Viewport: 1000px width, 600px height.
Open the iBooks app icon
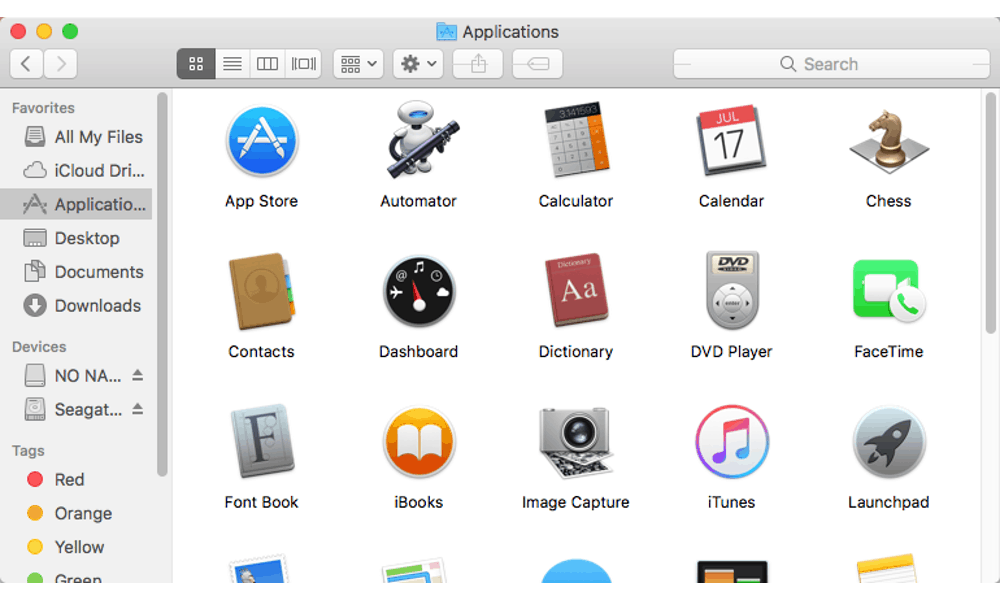pyautogui.click(x=419, y=442)
